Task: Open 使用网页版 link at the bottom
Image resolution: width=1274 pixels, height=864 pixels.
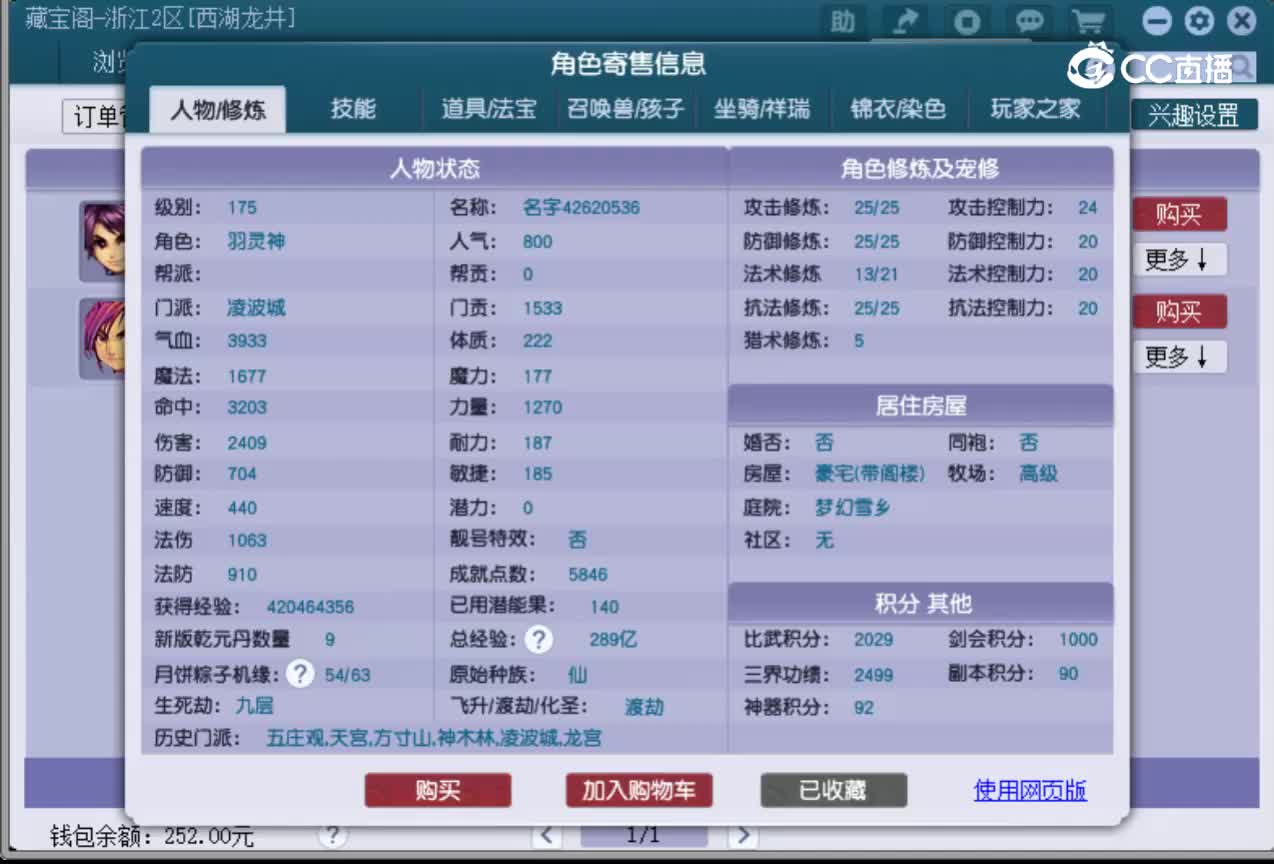Action: 1030,790
